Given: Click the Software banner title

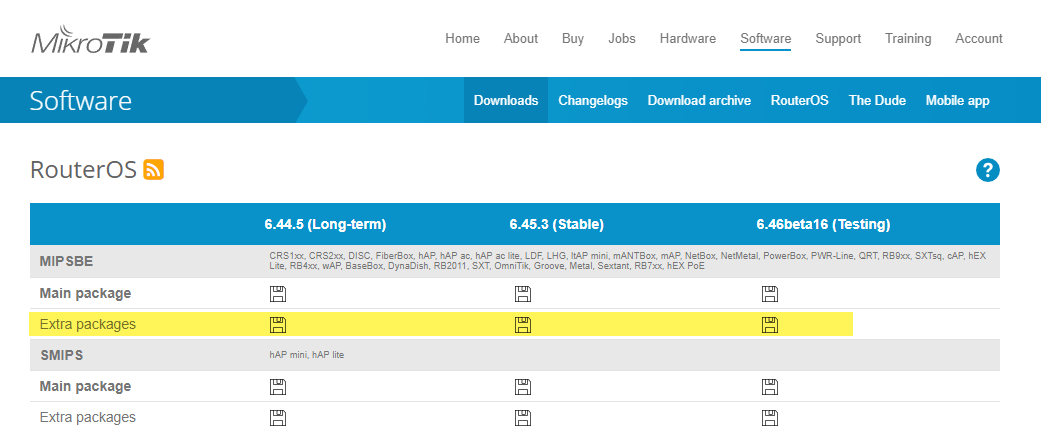Looking at the screenshot, I should 80,101.
